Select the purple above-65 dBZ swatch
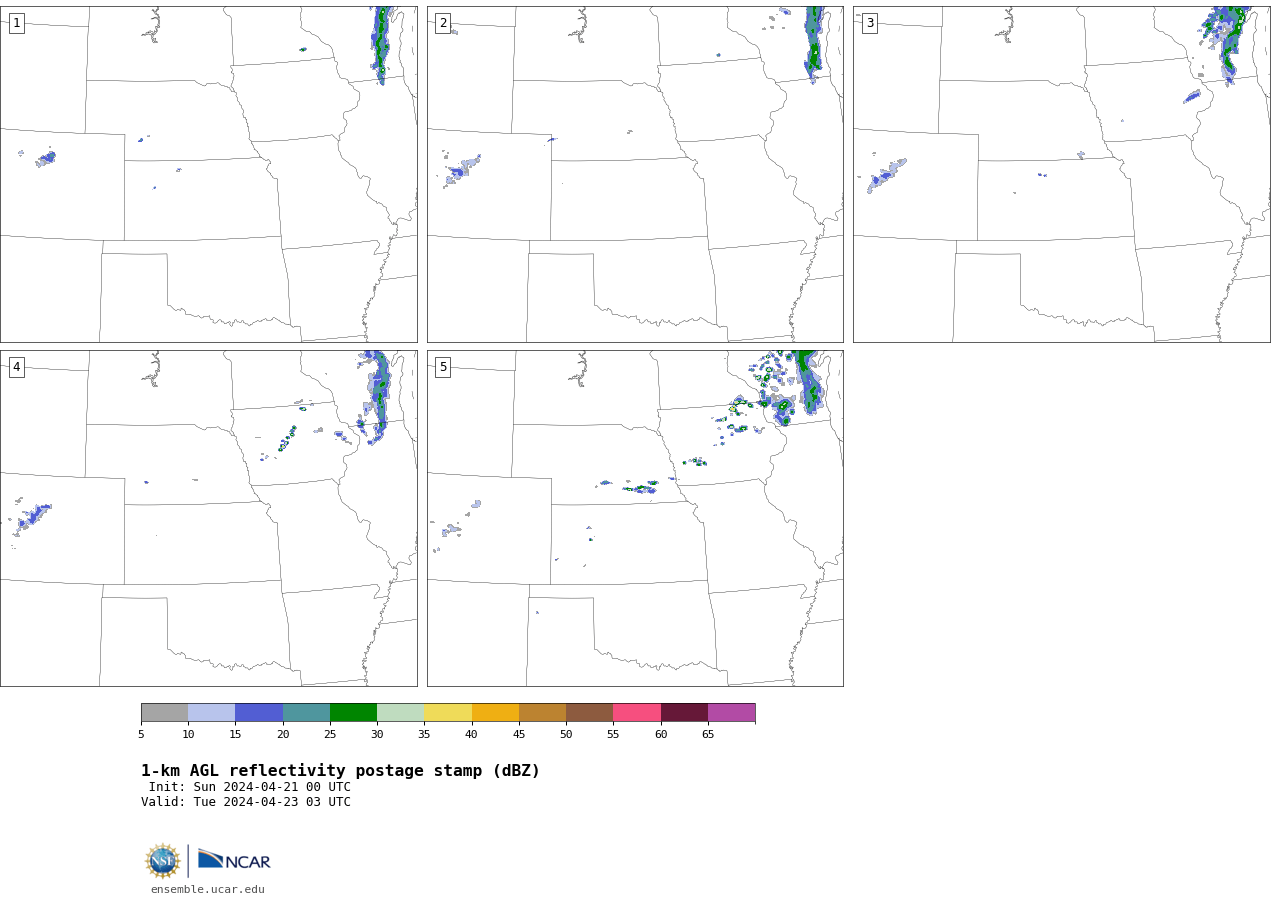 732,713
